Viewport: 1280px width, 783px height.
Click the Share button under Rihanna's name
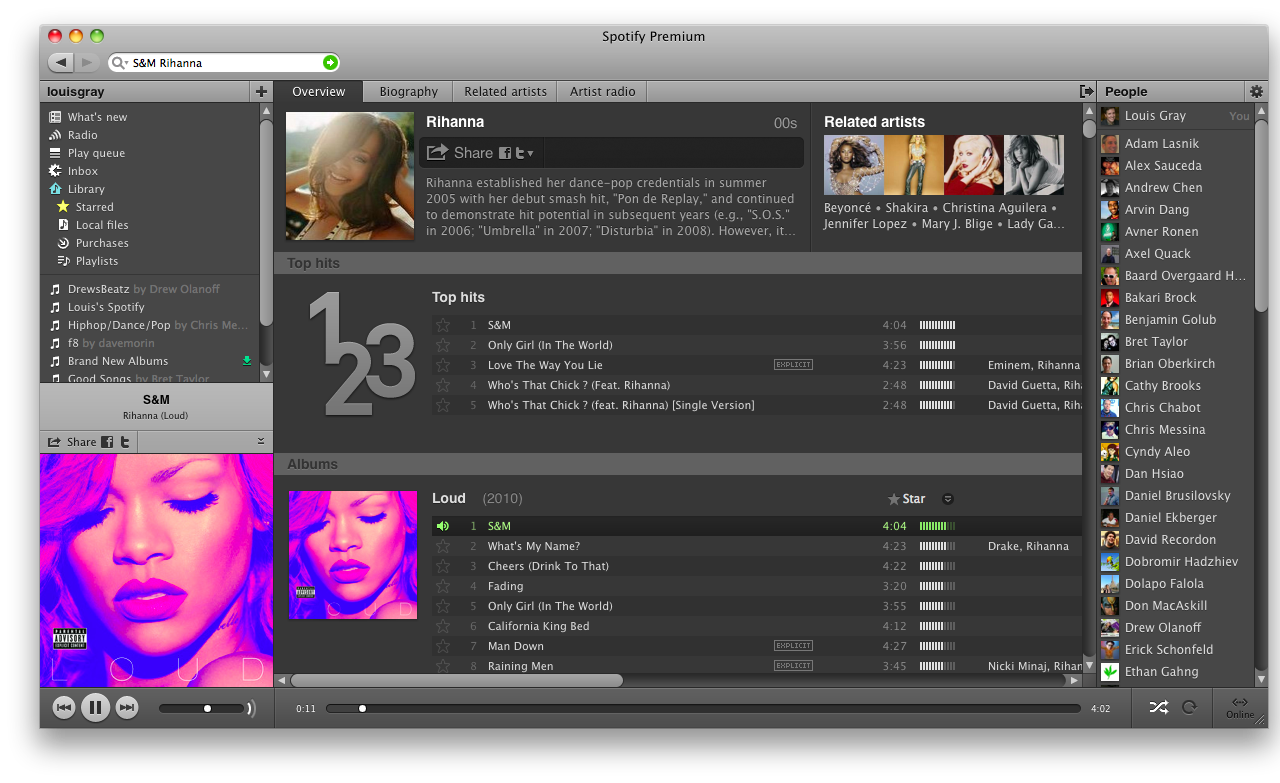[x=460, y=153]
